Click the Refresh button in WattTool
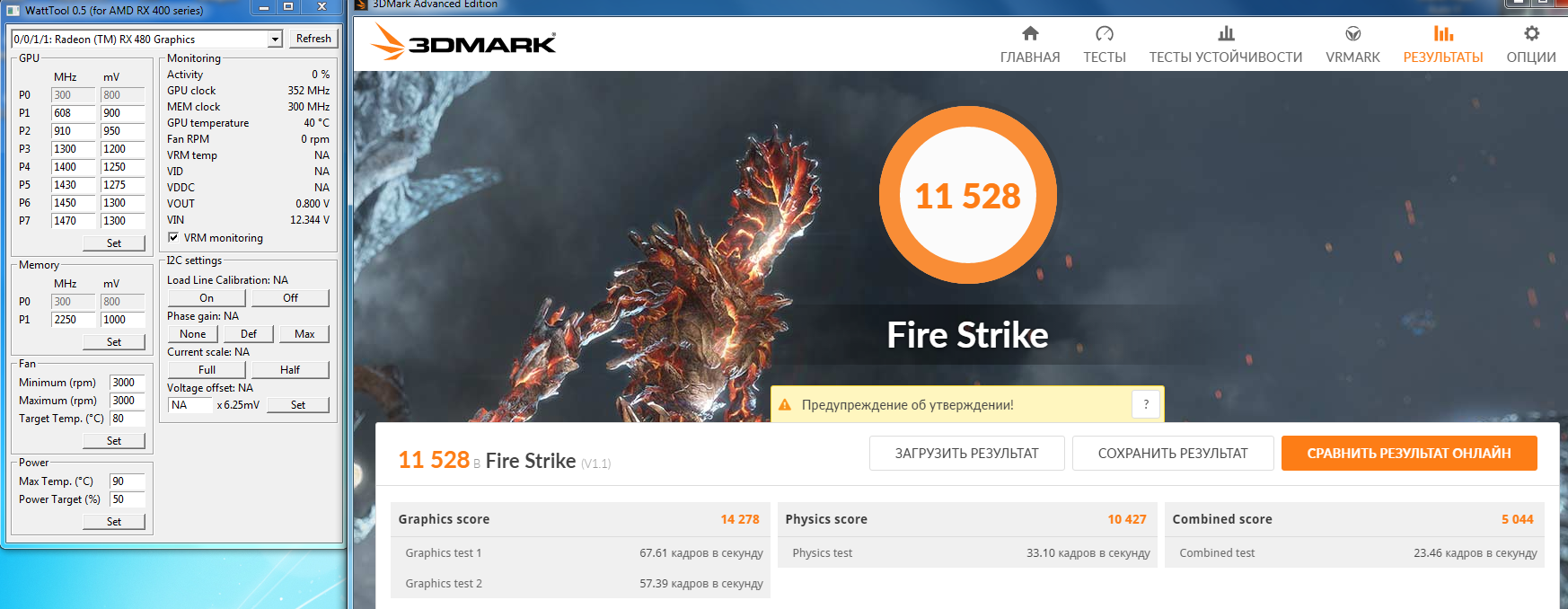 (313, 39)
